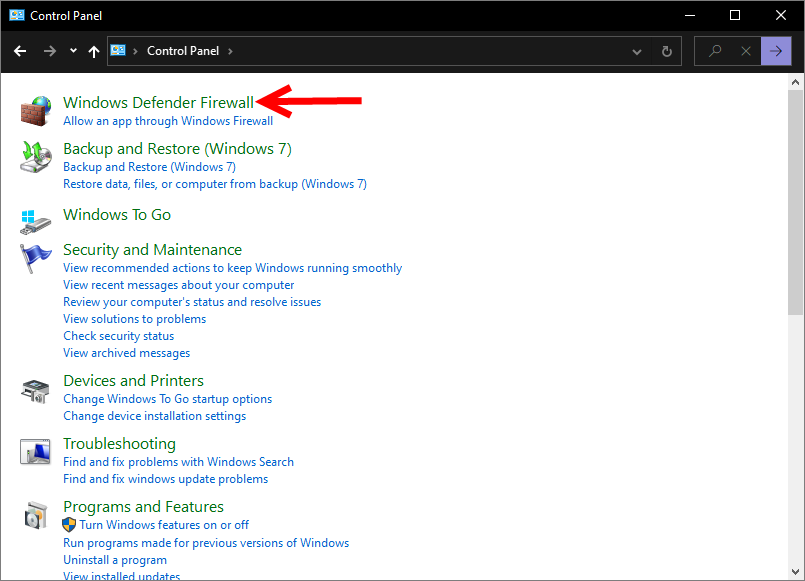The width and height of the screenshot is (805, 581).
Task: Open Change Windows To Go startup options
Action: click(167, 399)
